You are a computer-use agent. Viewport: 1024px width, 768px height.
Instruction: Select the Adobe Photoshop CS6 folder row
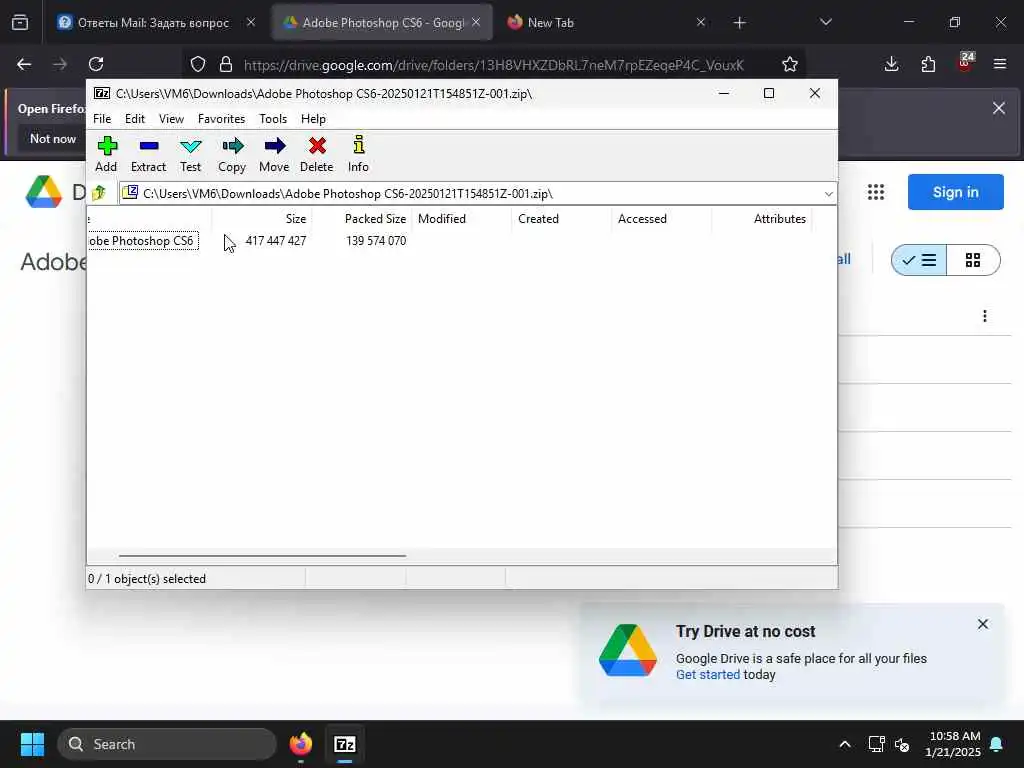pos(142,241)
